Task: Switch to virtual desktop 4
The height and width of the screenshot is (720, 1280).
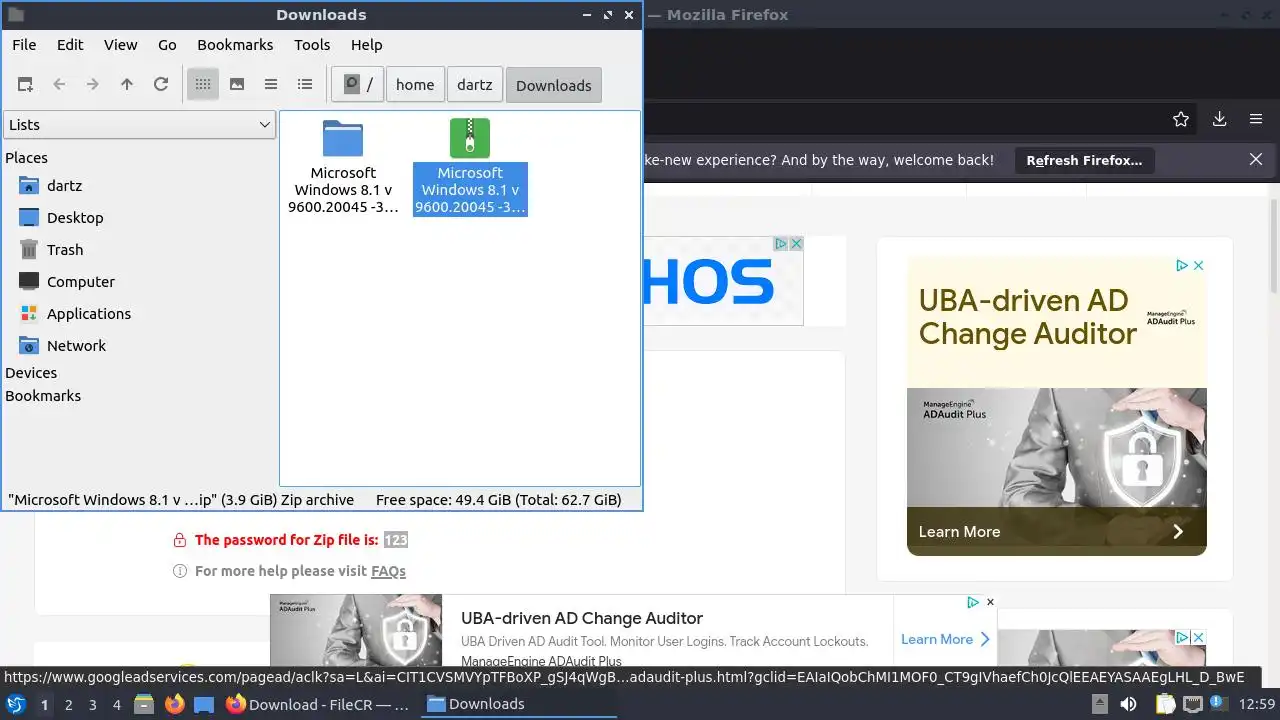Action: [117, 704]
